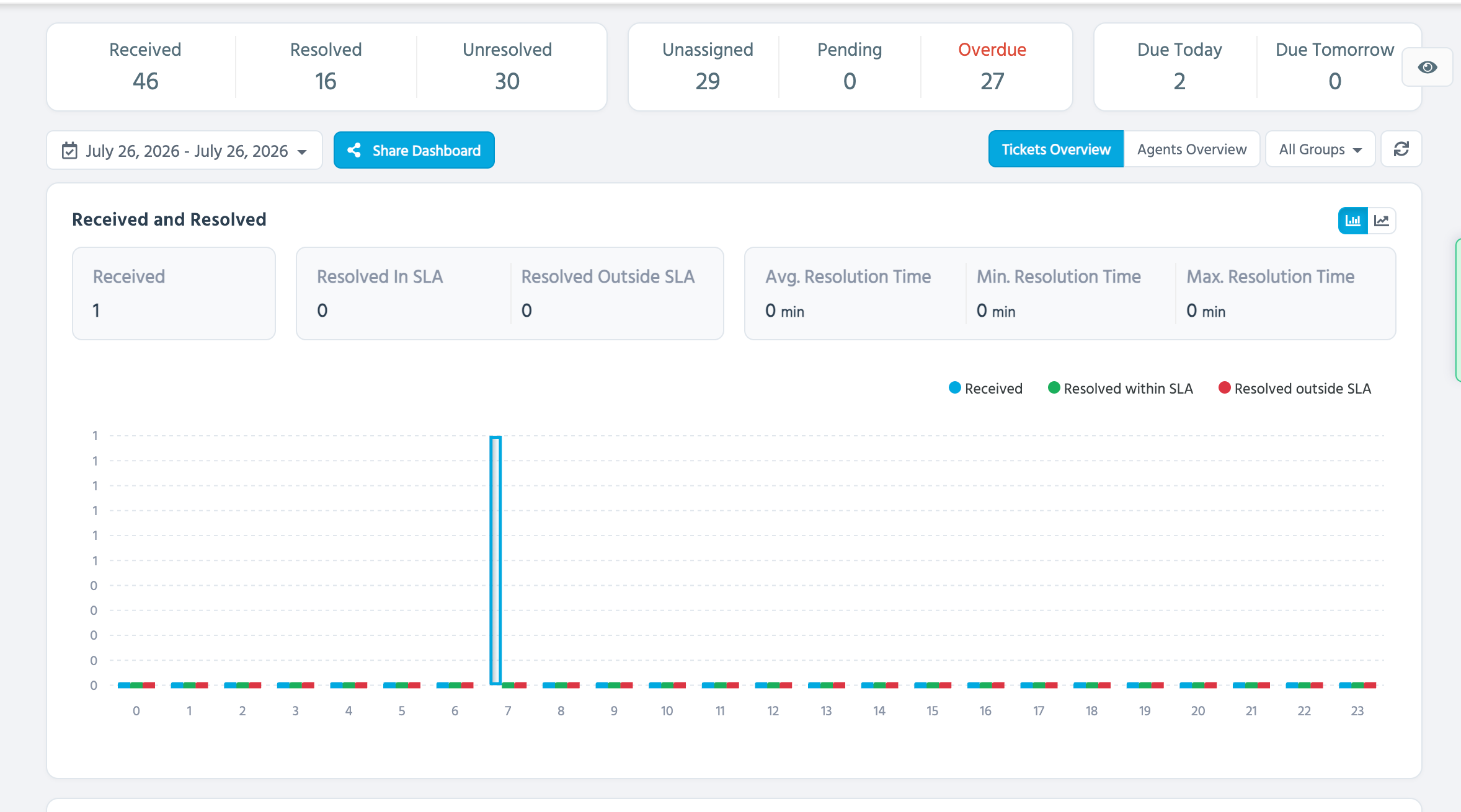Click the eye icon to toggle widget visibility

pyautogui.click(x=1427, y=67)
